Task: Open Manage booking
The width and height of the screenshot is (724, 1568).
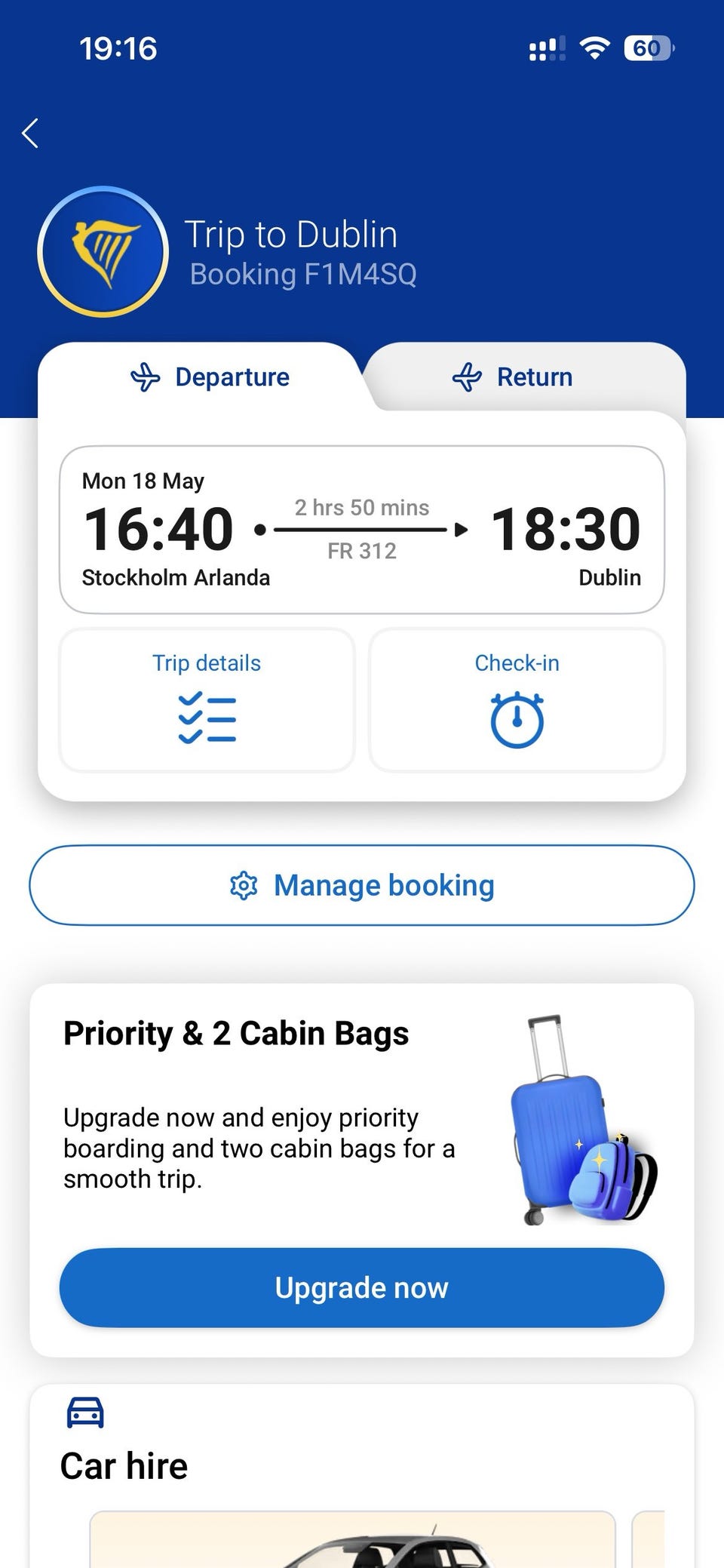Action: 362,885
